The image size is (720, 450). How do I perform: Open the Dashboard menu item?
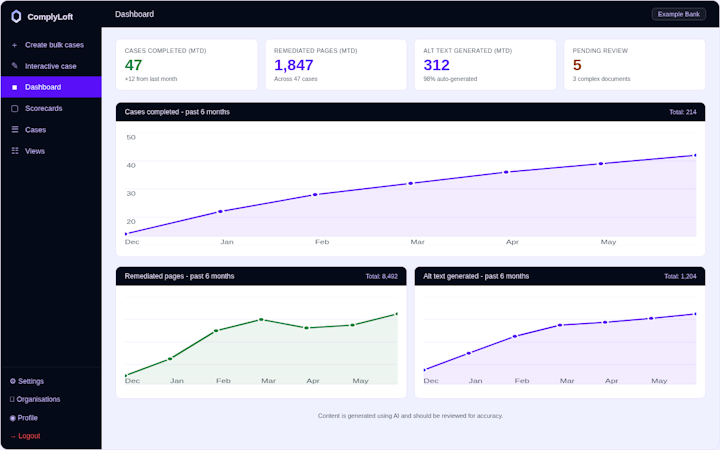click(x=51, y=87)
